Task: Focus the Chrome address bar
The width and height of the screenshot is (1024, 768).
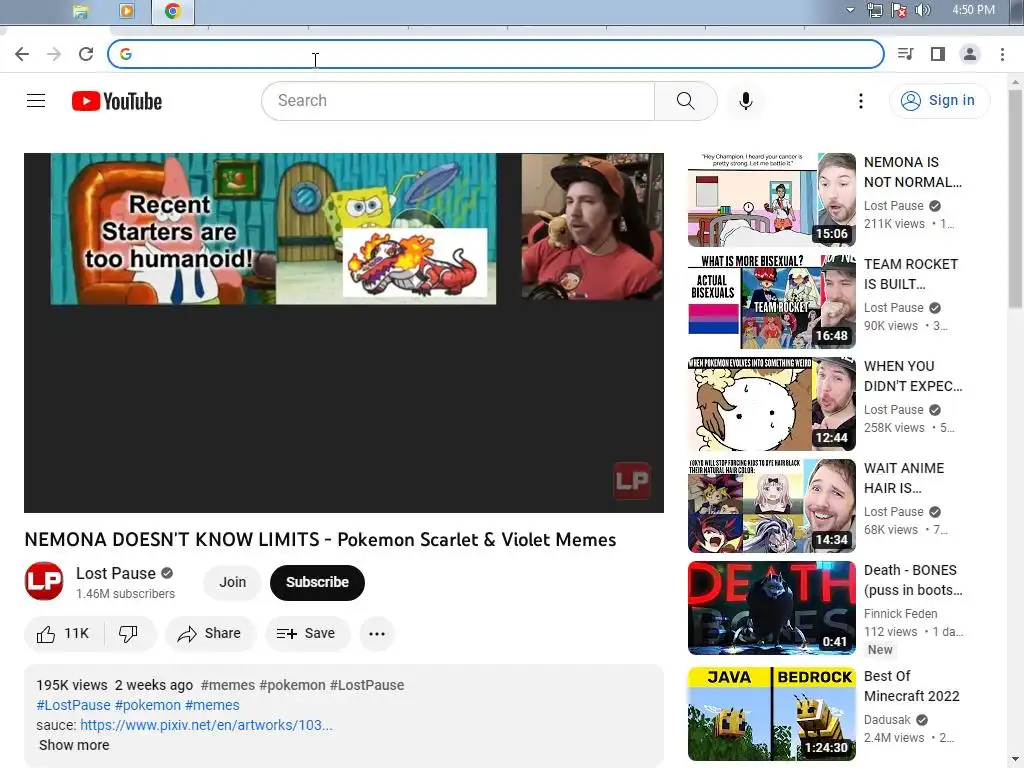Action: pyautogui.click(x=496, y=54)
